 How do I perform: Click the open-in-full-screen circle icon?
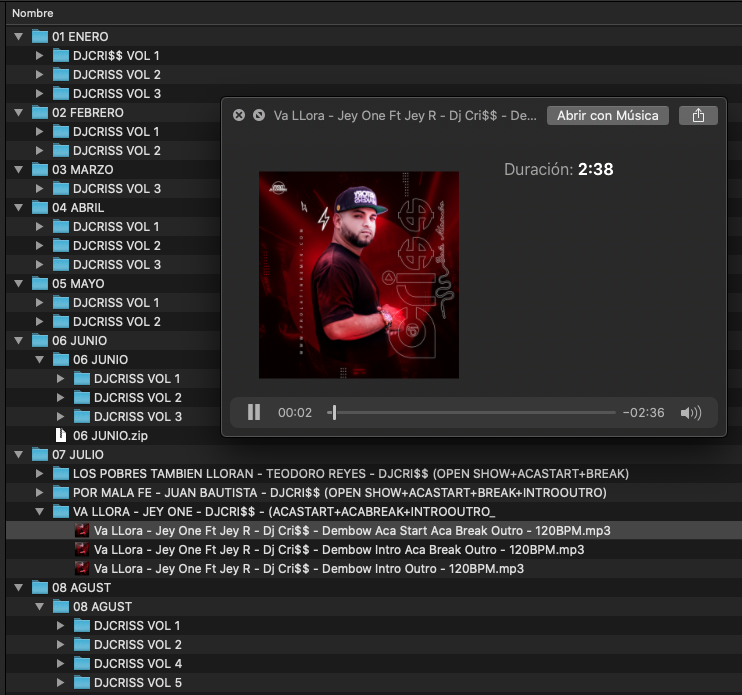pyautogui.click(x=259, y=115)
